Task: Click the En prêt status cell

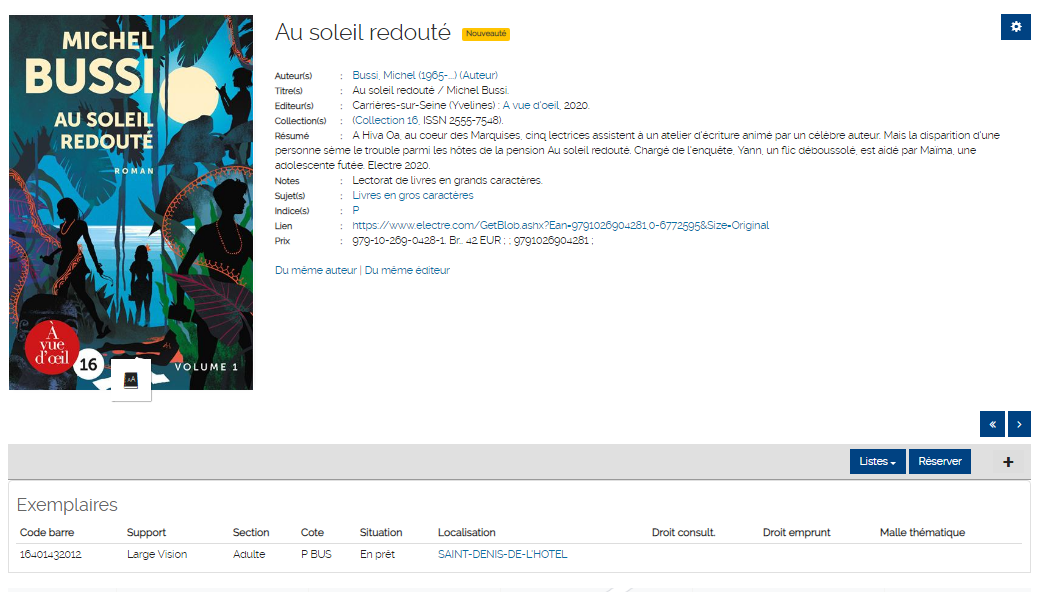Action: point(377,554)
